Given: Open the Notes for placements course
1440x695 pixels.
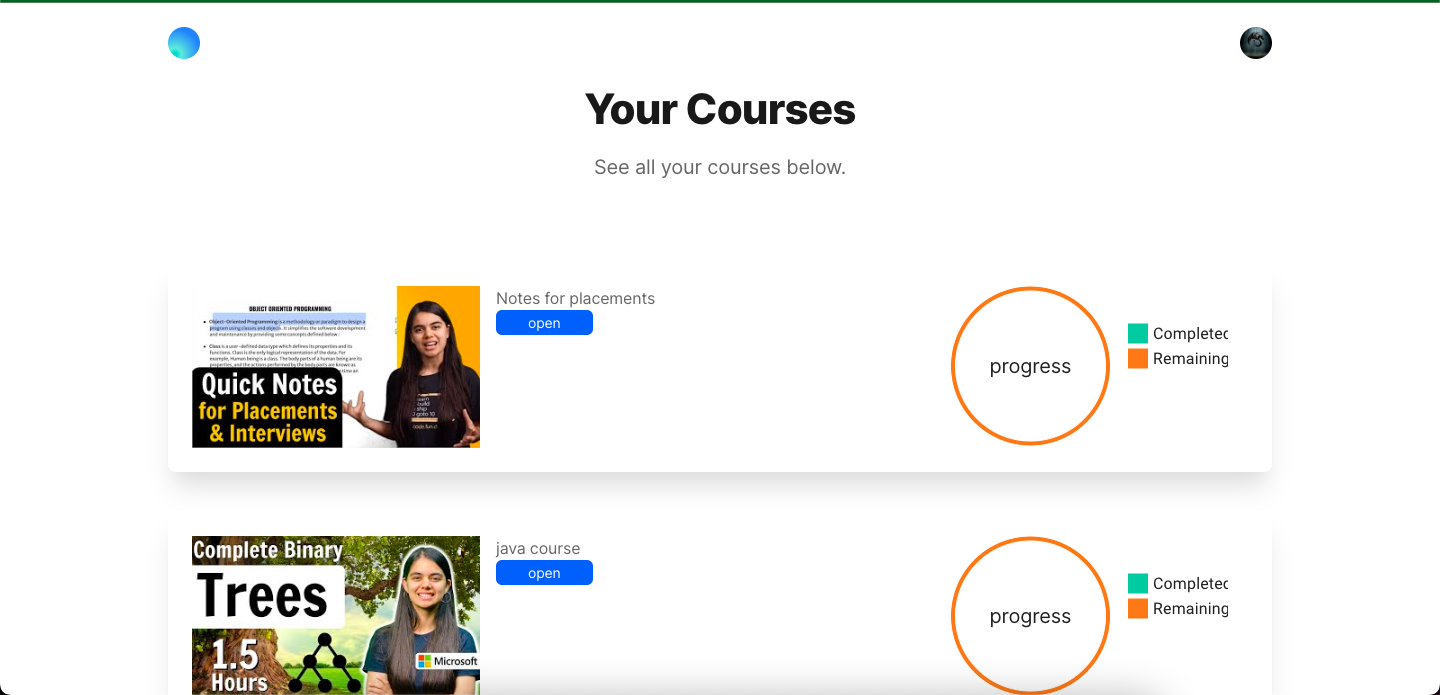Looking at the screenshot, I should pos(544,323).
